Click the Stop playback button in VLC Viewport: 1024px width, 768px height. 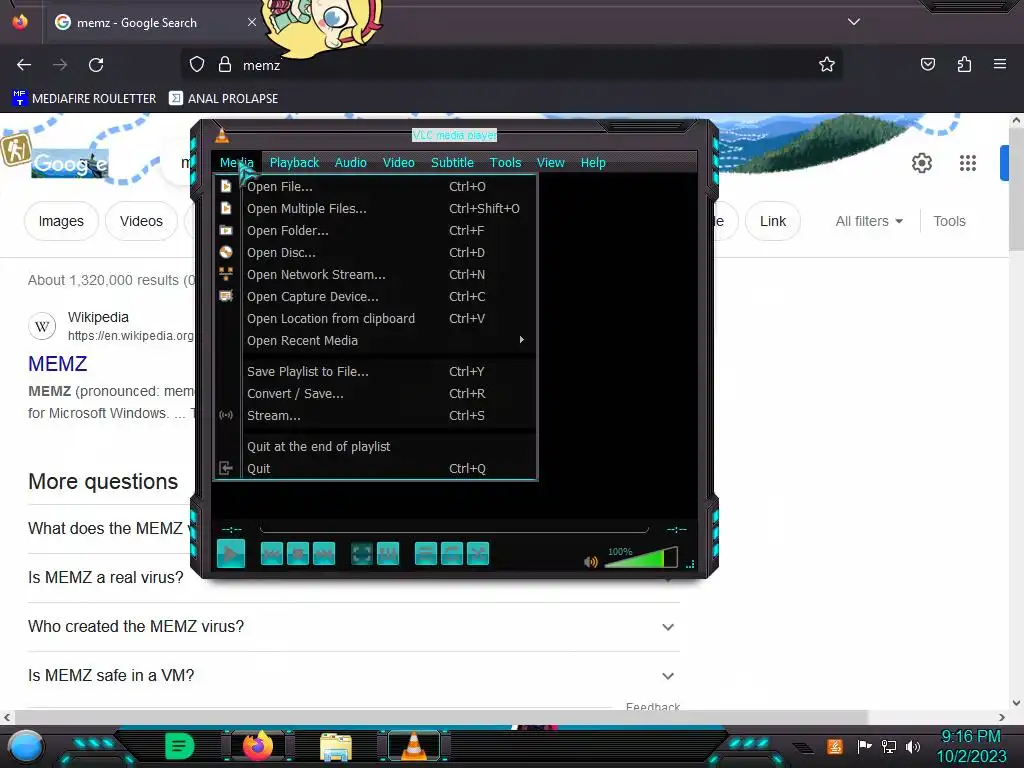click(298, 554)
